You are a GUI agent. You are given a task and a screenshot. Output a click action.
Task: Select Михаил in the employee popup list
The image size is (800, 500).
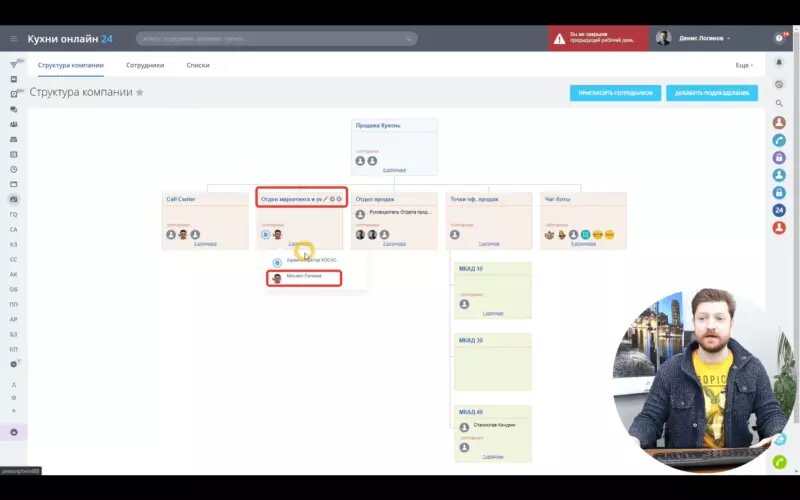coord(304,278)
